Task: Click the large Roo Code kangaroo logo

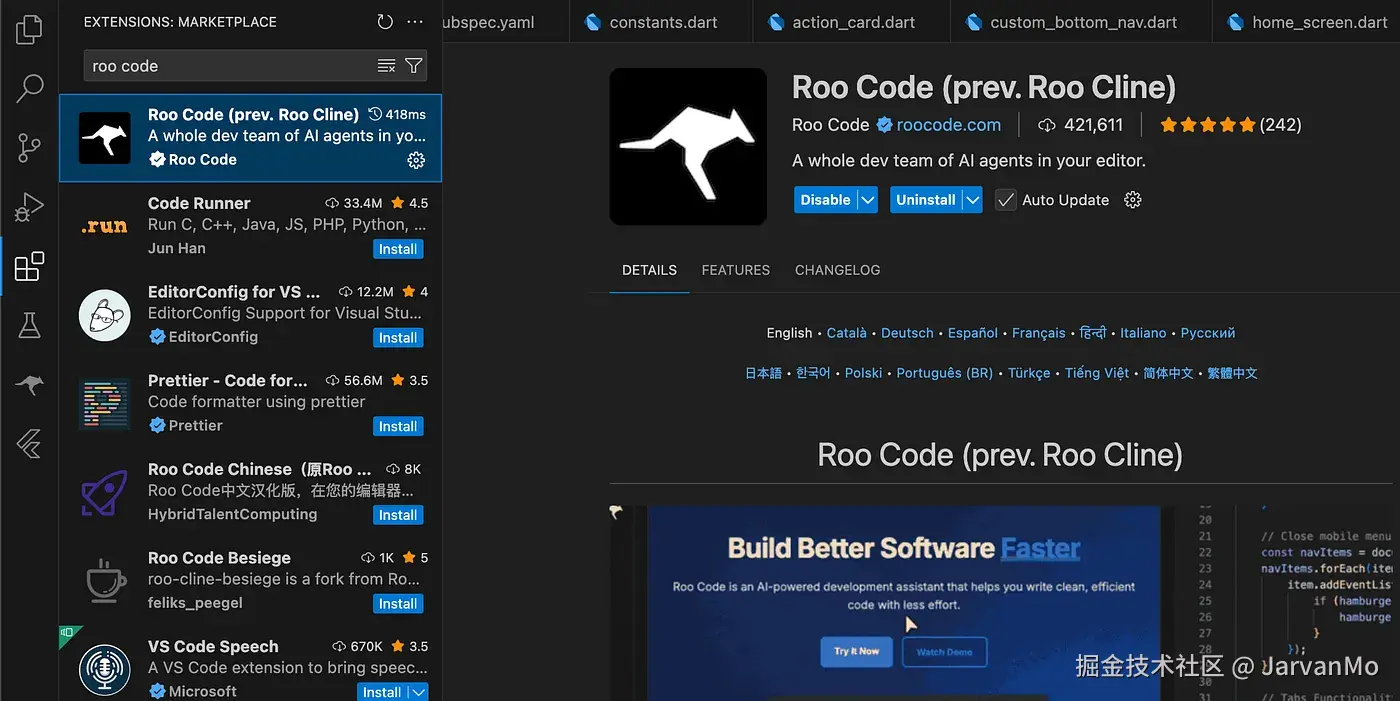Action: pos(688,146)
